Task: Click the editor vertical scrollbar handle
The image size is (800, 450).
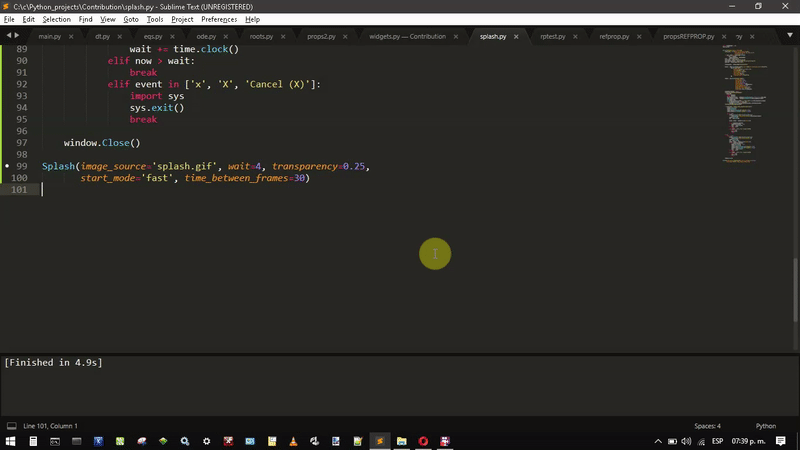Action: click(x=795, y=290)
